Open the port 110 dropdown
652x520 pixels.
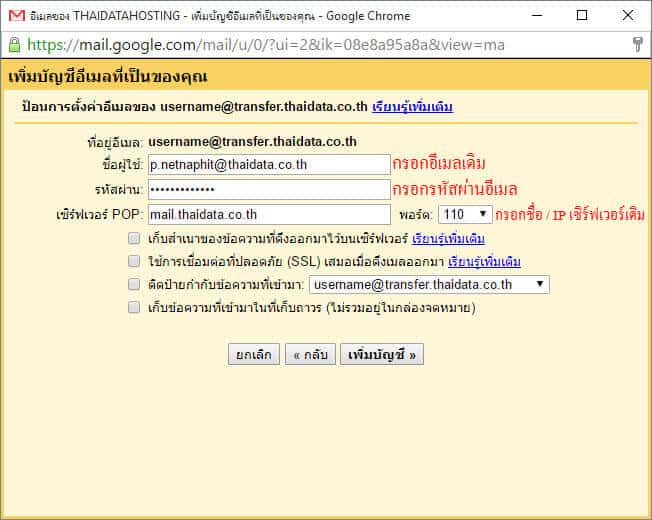point(465,214)
